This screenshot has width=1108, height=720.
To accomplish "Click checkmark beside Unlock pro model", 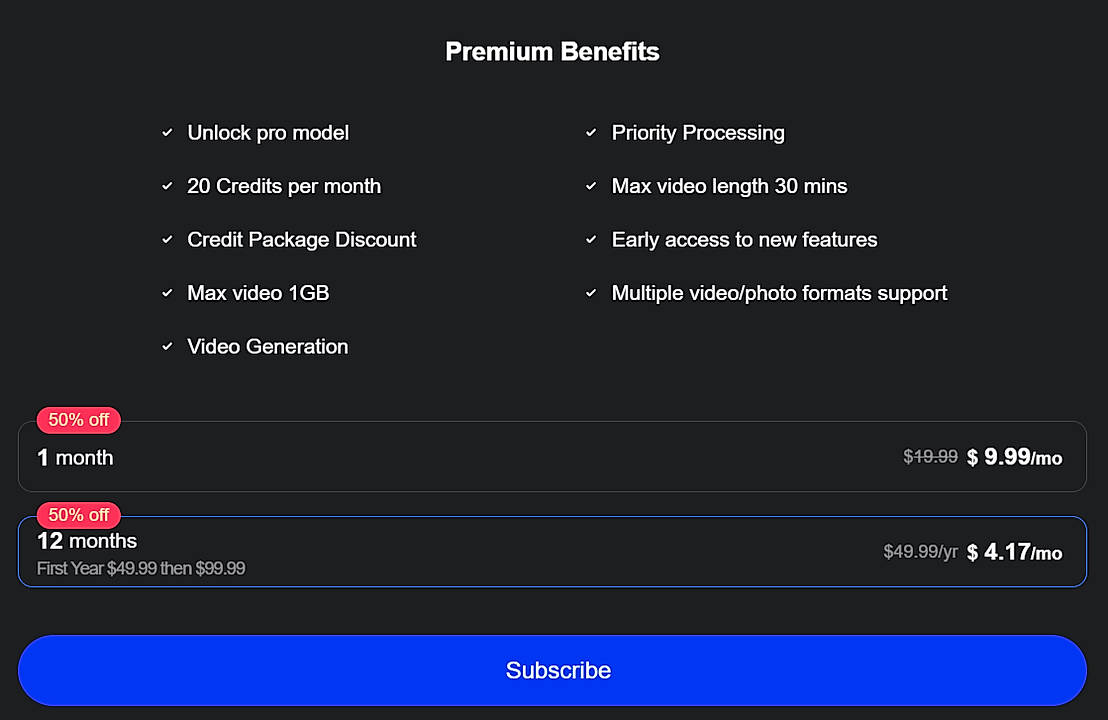I will click(167, 133).
